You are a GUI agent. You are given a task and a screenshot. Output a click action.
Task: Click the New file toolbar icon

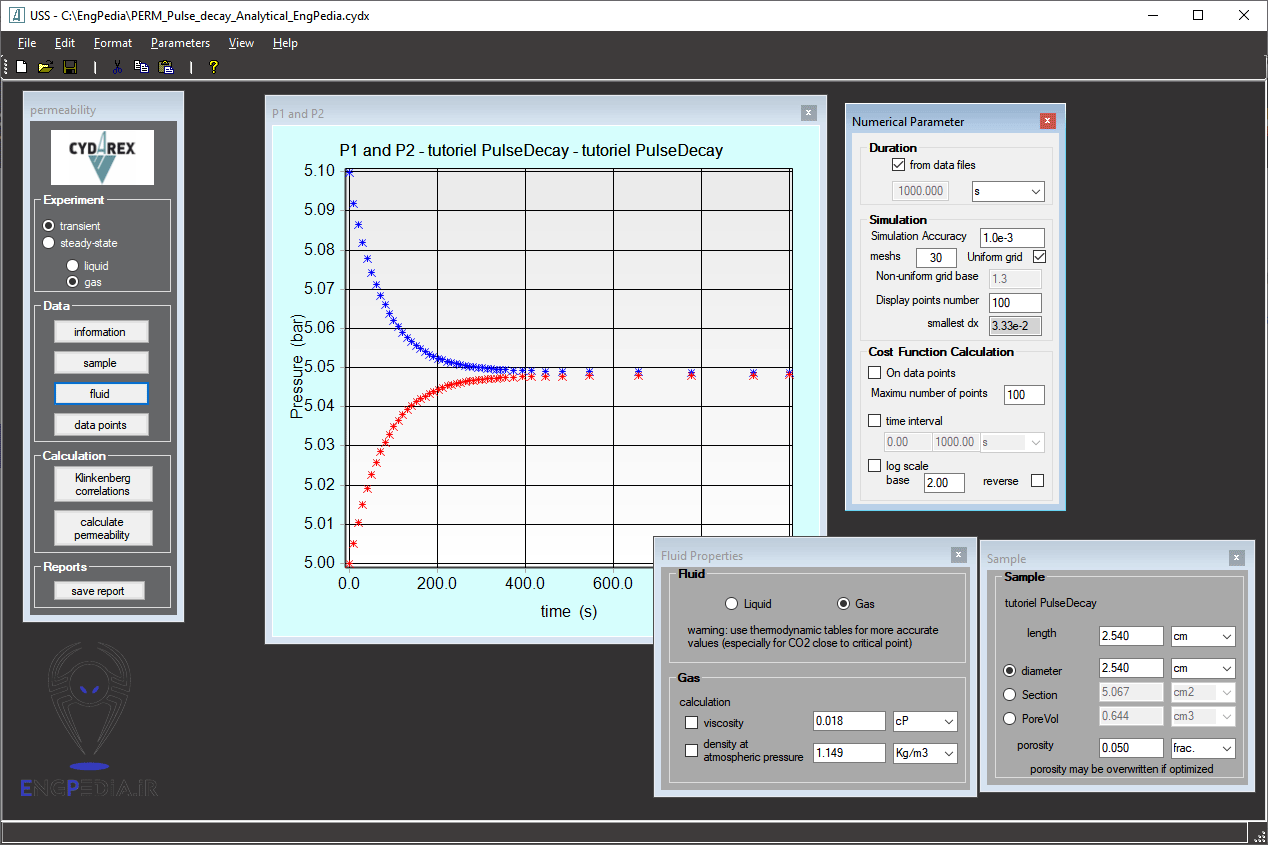click(21, 67)
